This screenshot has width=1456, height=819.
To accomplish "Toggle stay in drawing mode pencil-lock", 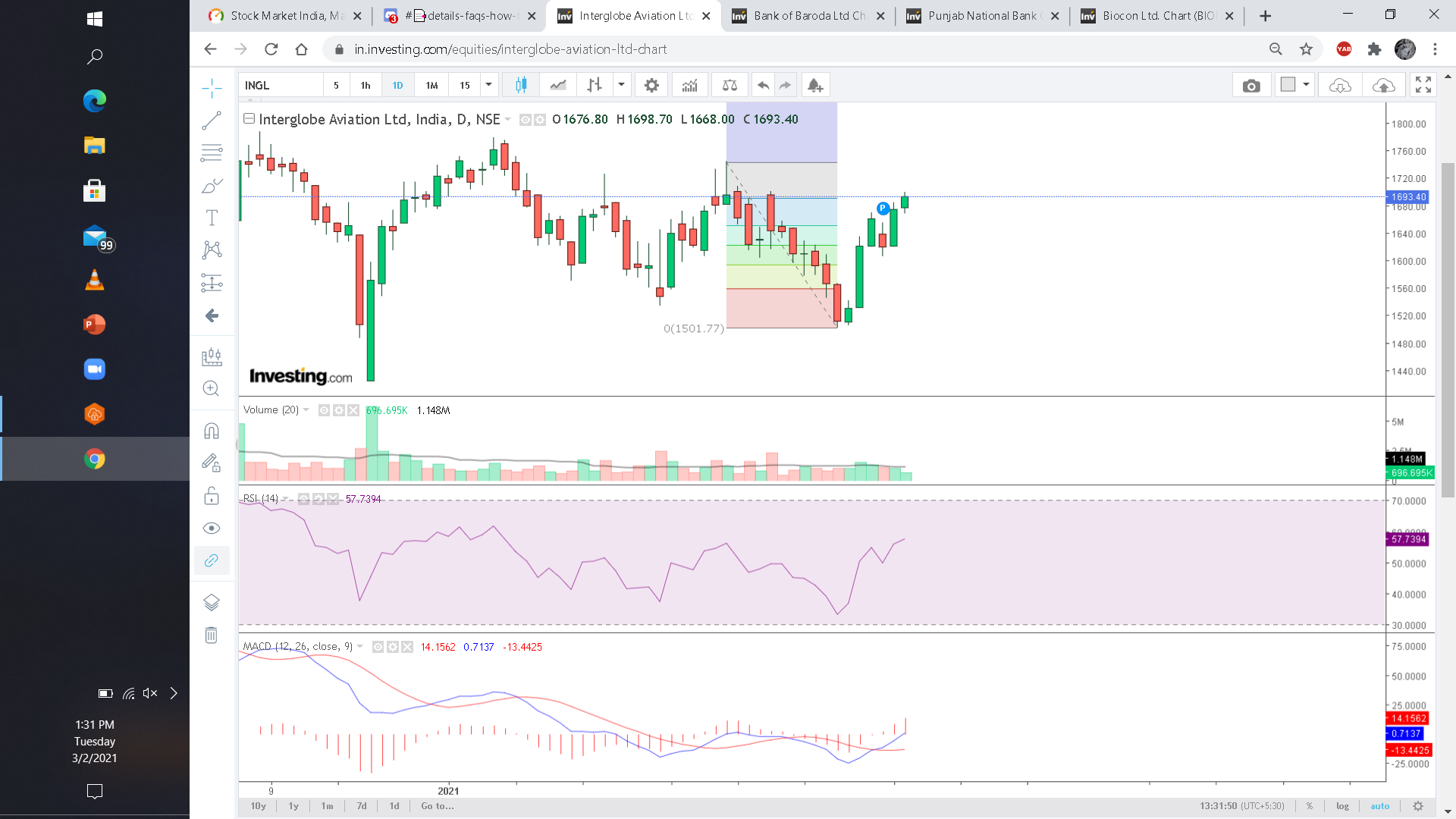I will (212, 463).
